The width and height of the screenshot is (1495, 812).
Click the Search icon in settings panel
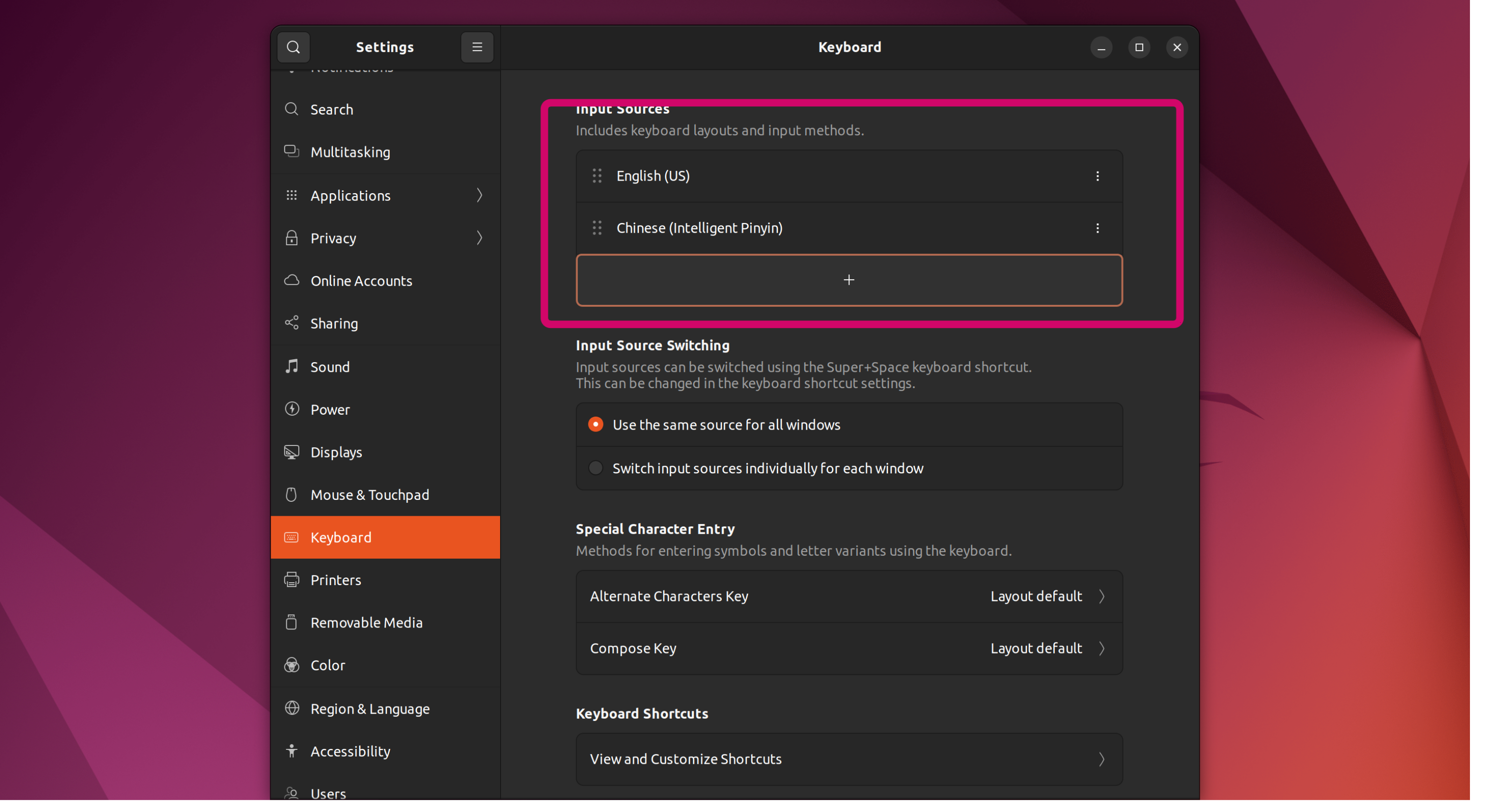coord(293,46)
